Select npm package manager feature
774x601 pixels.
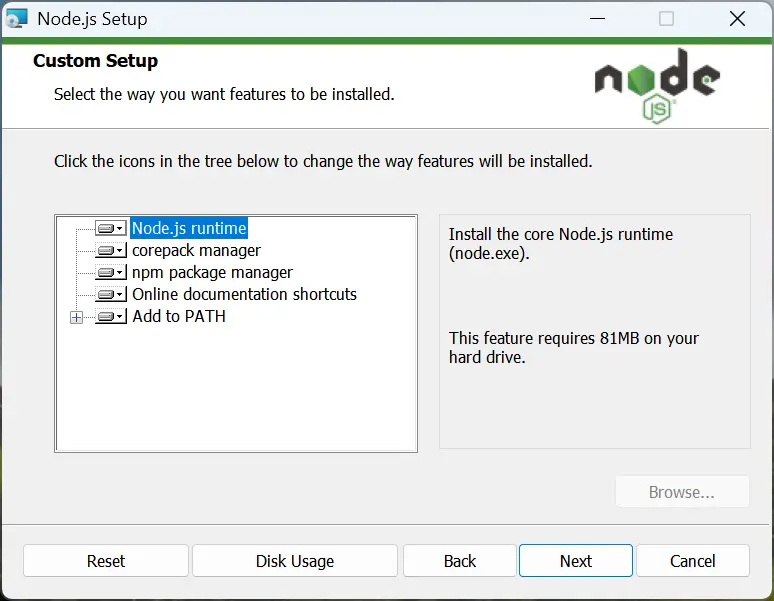tap(212, 272)
